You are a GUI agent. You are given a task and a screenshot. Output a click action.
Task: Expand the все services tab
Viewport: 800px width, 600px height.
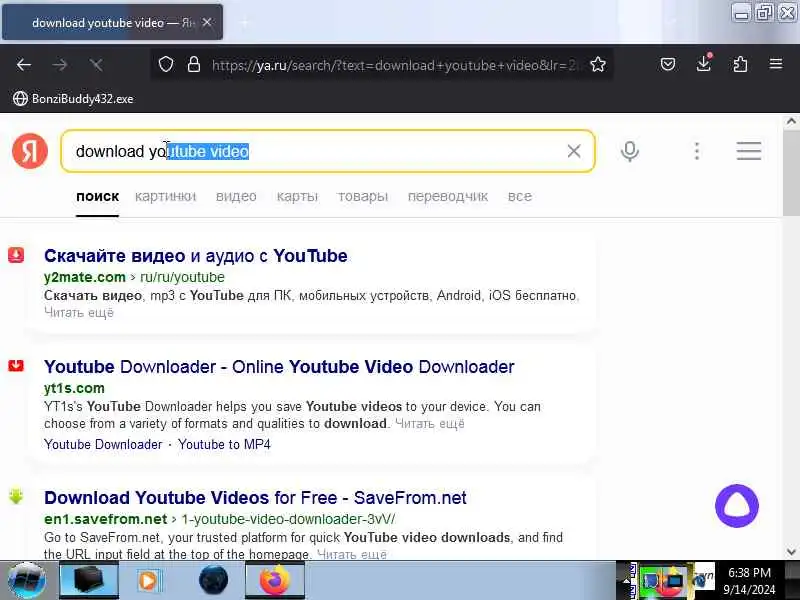[x=519, y=196]
